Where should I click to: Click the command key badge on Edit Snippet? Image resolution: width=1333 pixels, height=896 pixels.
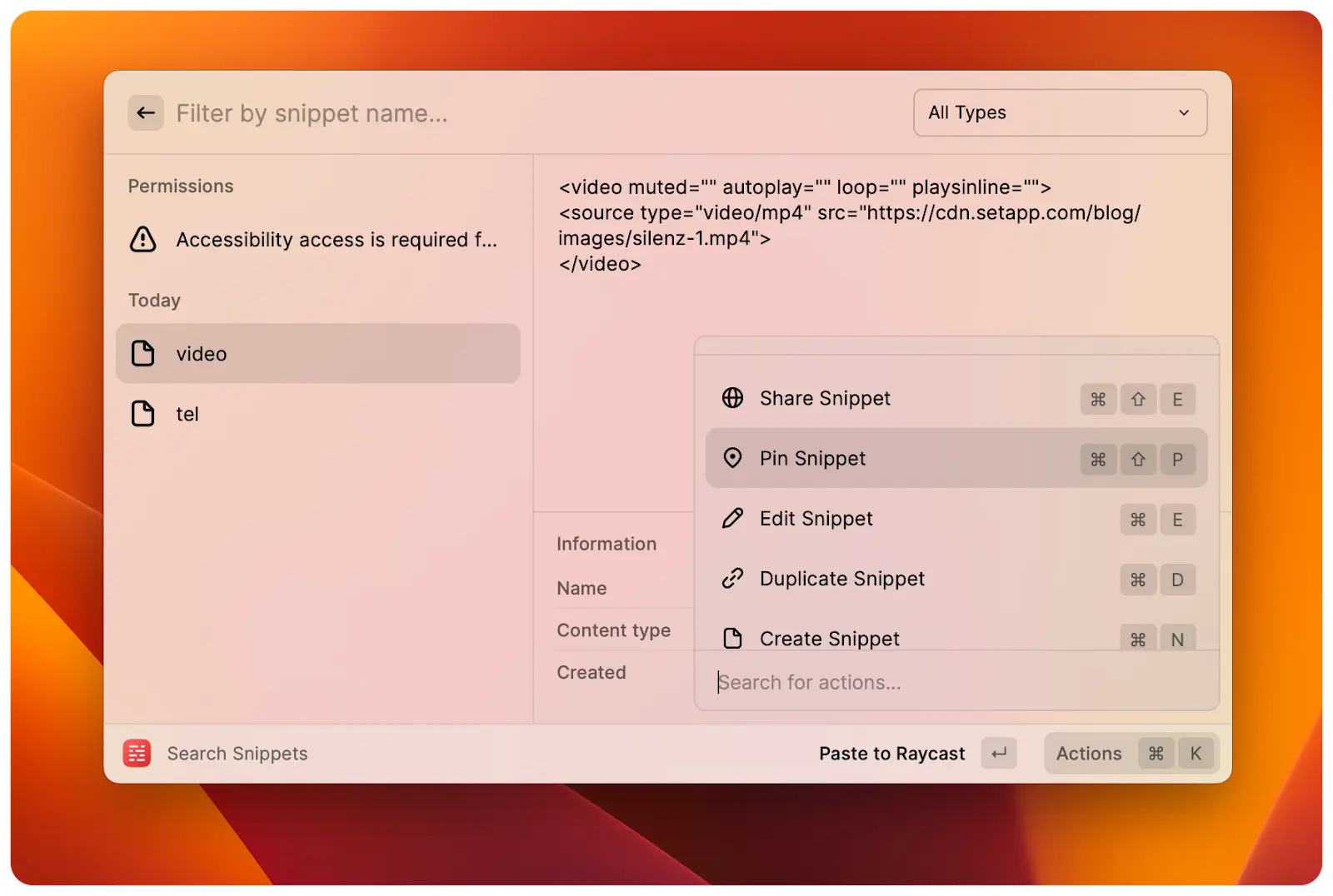coord(1138,520)
